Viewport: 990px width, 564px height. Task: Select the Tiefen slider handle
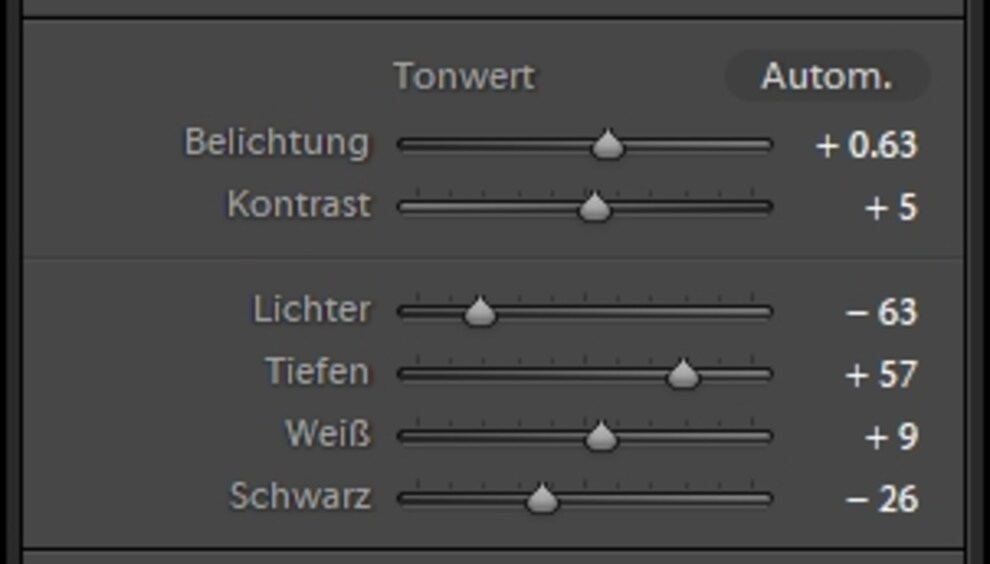click(683, 373)
